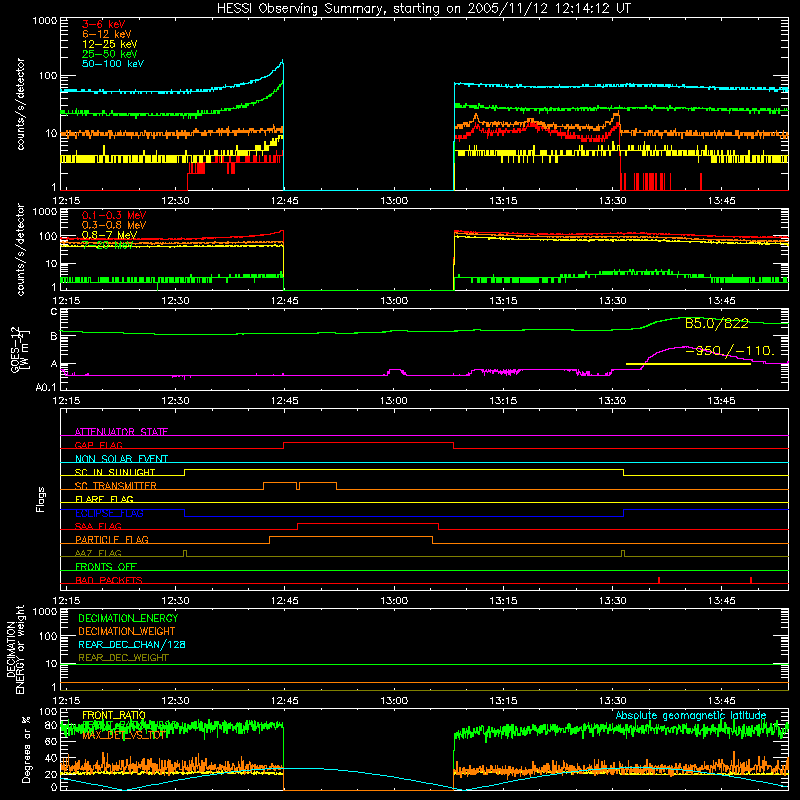Click the SC_TRANSMITTER flag label

click(x=115, y=486)
